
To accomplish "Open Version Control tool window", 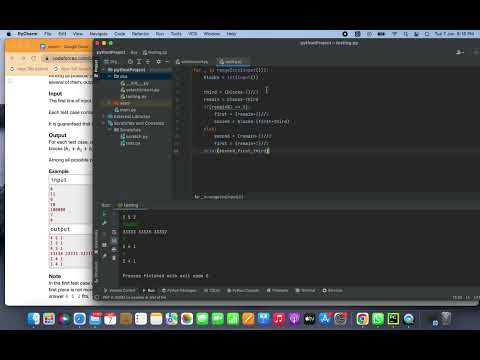I will [x=119, y=291].
